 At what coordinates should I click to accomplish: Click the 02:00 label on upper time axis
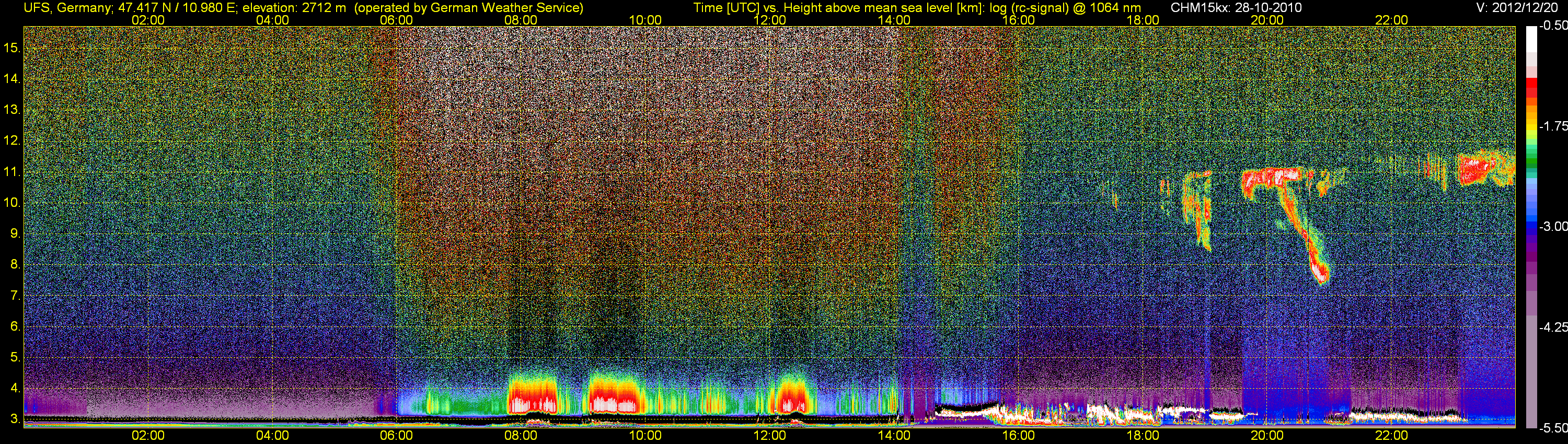coord(148,20)
